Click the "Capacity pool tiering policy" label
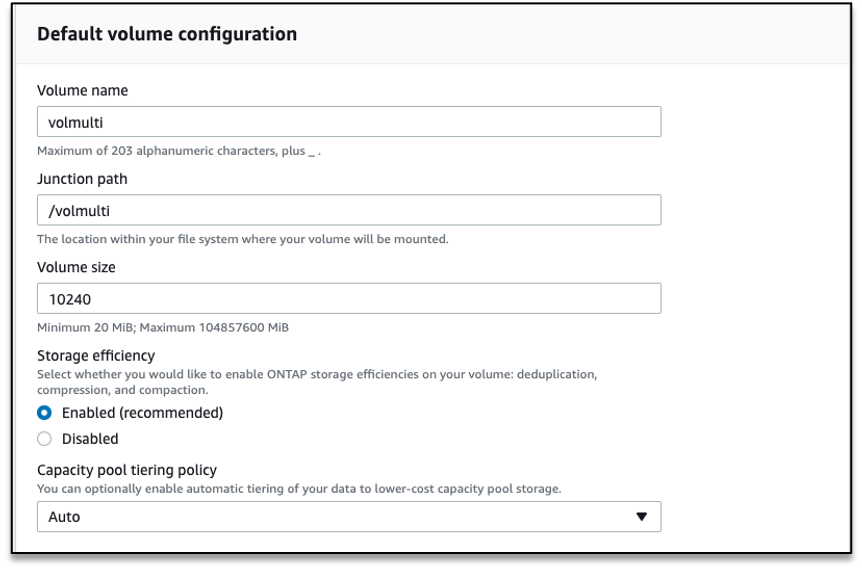This screenshot has width=862, height=570. tap(127, 470)
